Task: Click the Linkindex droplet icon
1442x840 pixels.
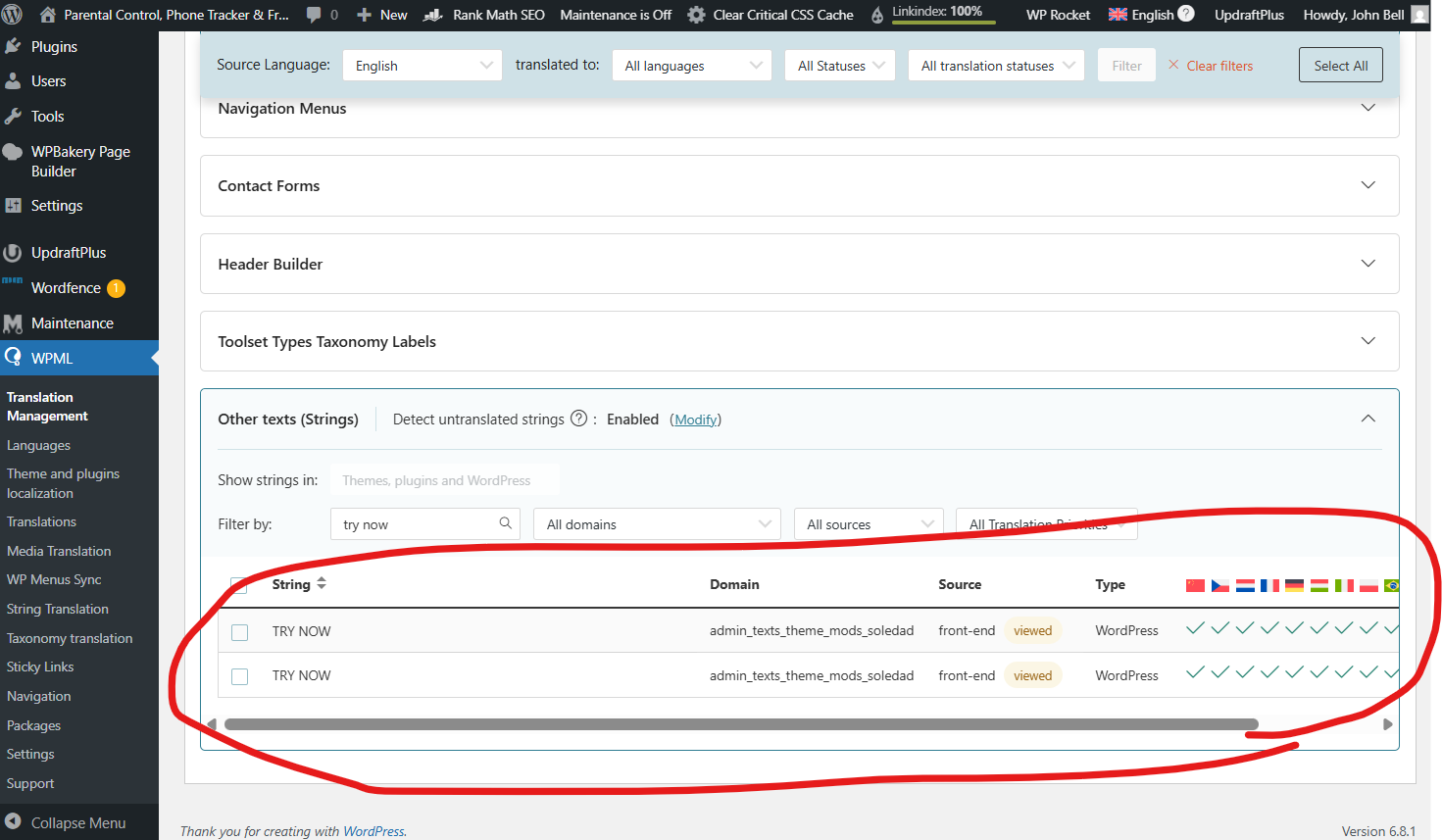Action: coord(877,15)
